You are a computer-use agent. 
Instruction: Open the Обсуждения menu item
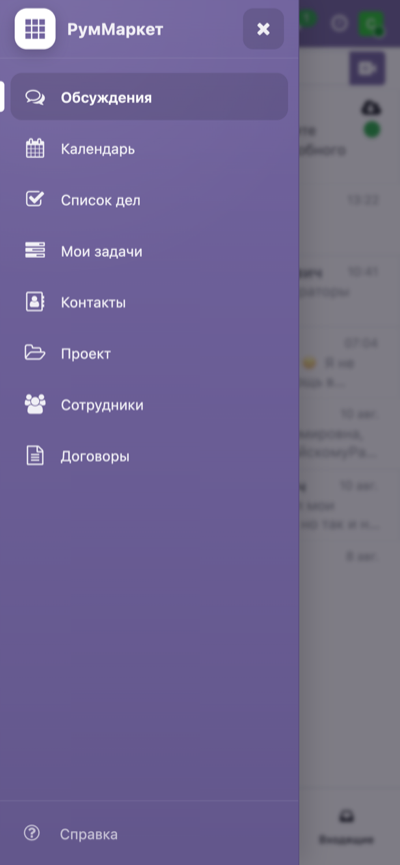(149, 97)
